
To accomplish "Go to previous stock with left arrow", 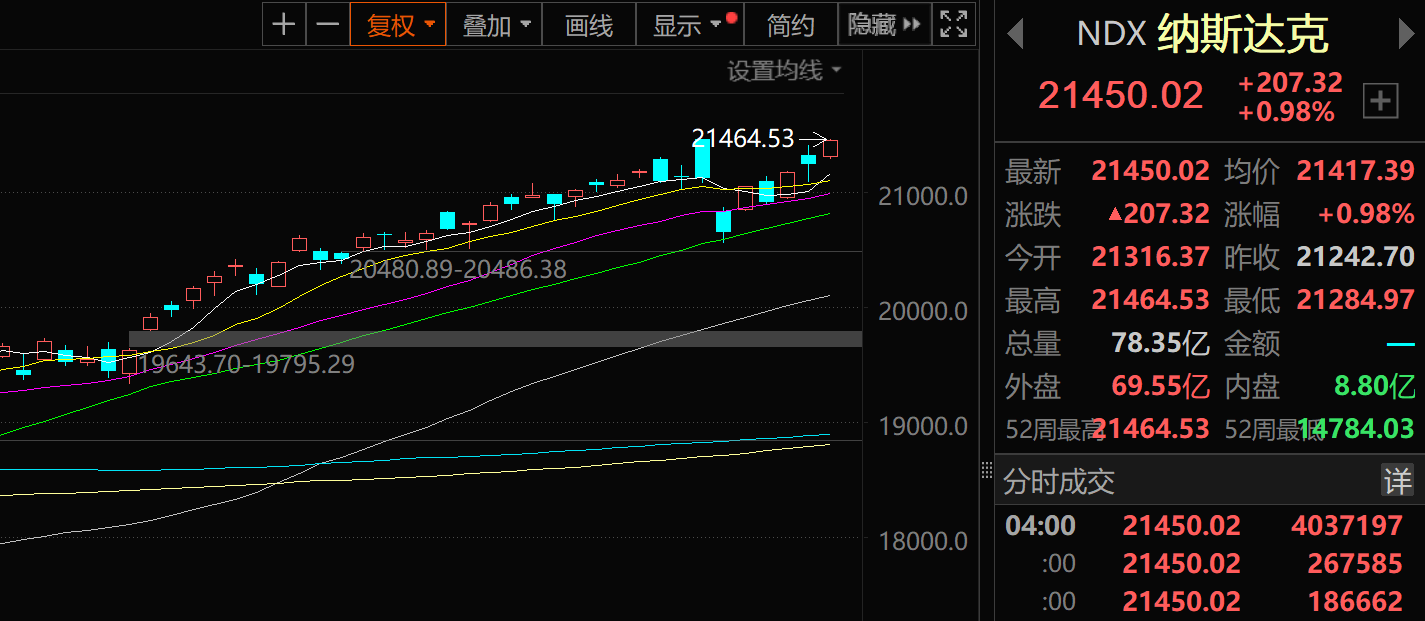I will pyautogui.click(x=1015, y=34).
